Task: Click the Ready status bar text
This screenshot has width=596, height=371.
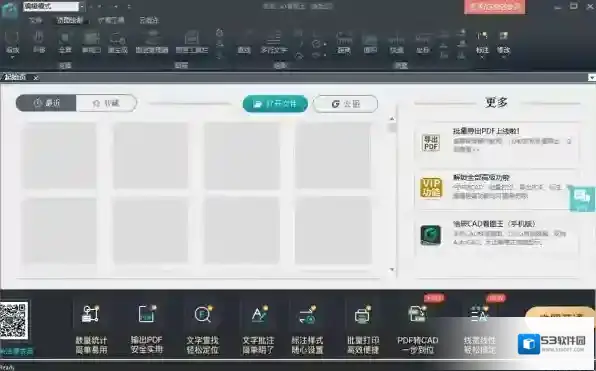Action: pyautogui.click(x=7, y=368)
